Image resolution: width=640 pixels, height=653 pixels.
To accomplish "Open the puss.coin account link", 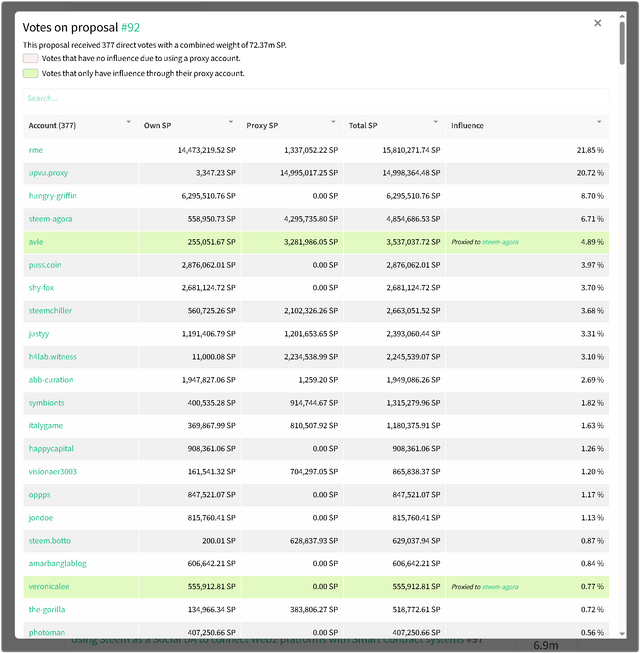I will [x=45, y=265].
